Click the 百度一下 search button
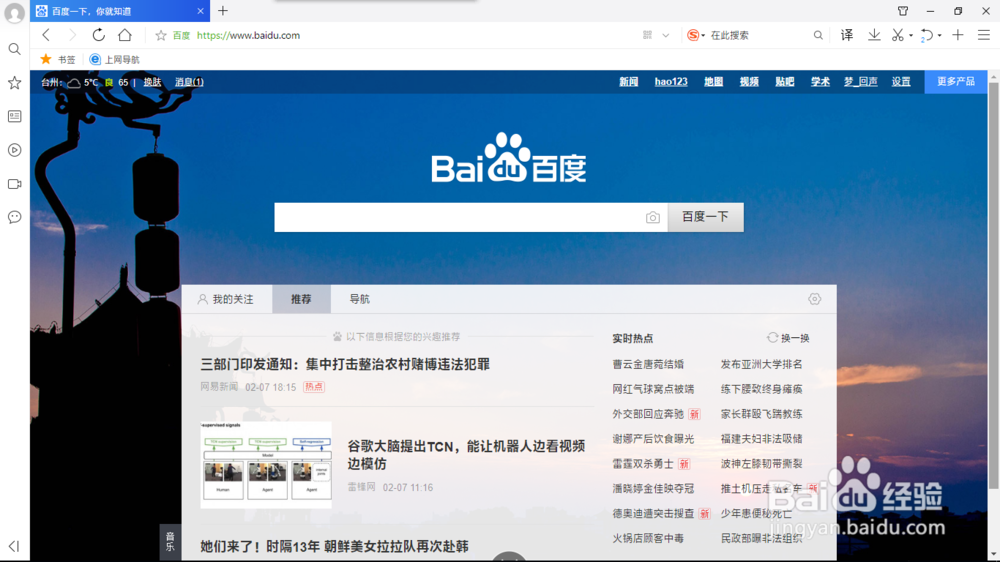 pyautogui.click(x=705, y=218)
